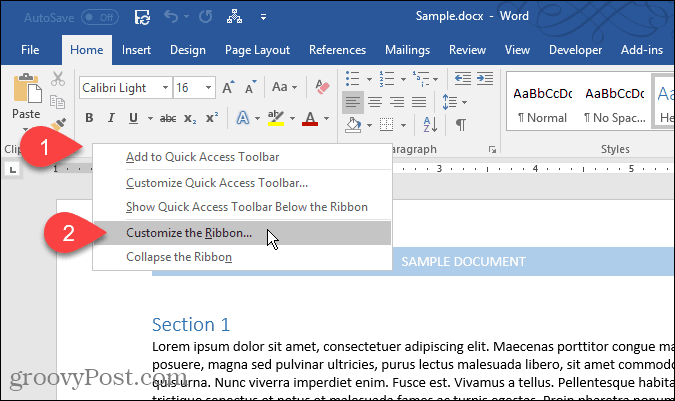Select Justify paragraph alignment

pyautogui.click(x=419, y=102)
